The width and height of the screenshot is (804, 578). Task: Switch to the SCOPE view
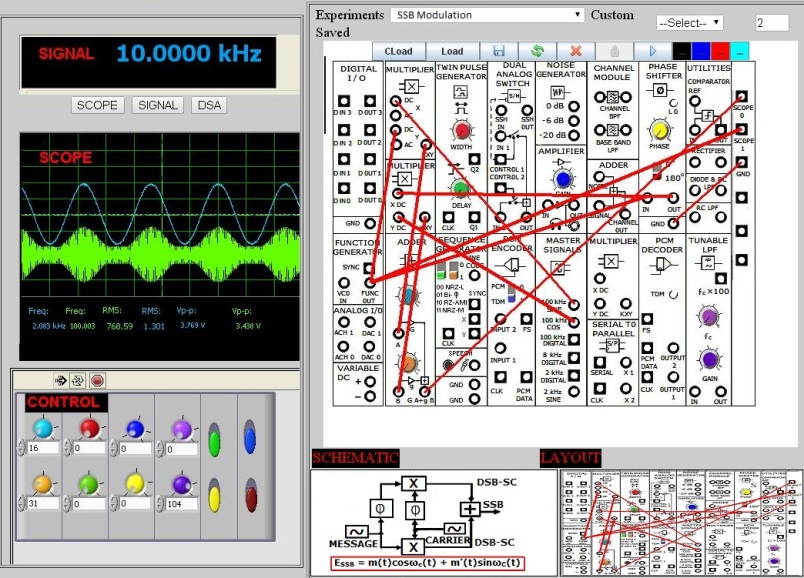pos(97,105)
